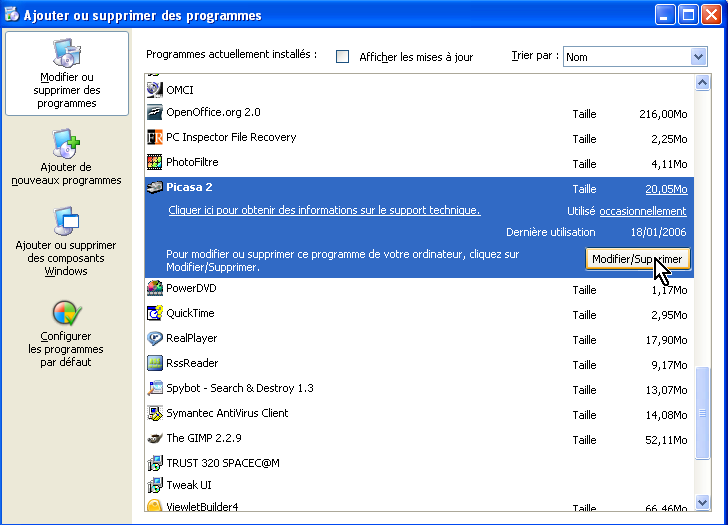Click the 18/01/2006 last used date

coord(658,232)
